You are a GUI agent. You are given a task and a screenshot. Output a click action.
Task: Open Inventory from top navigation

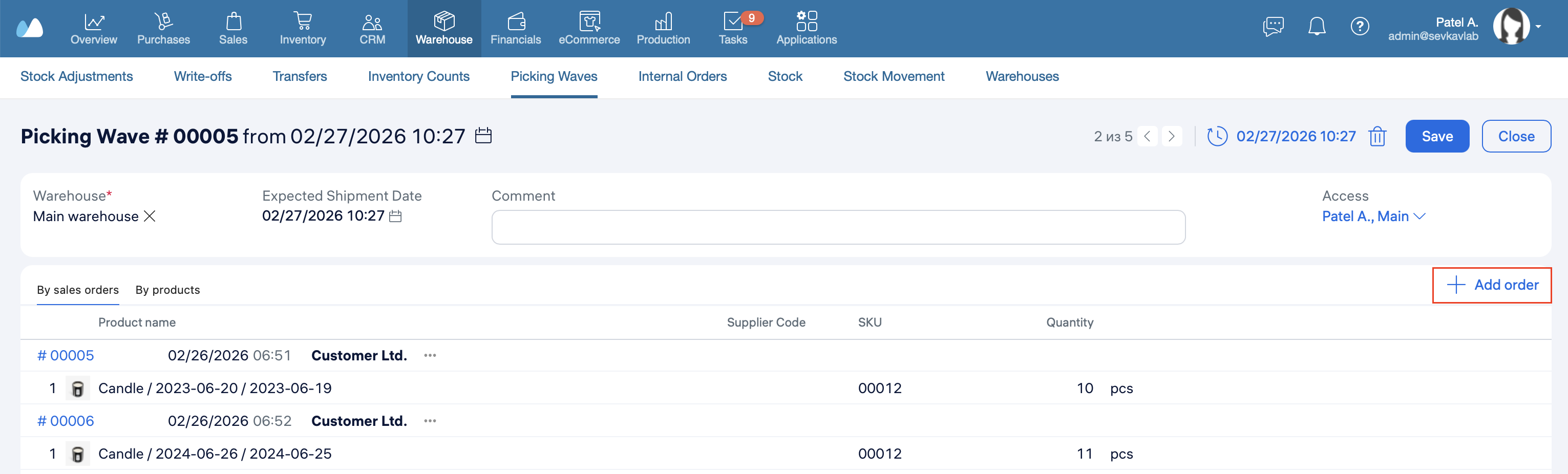click(303, 29)
